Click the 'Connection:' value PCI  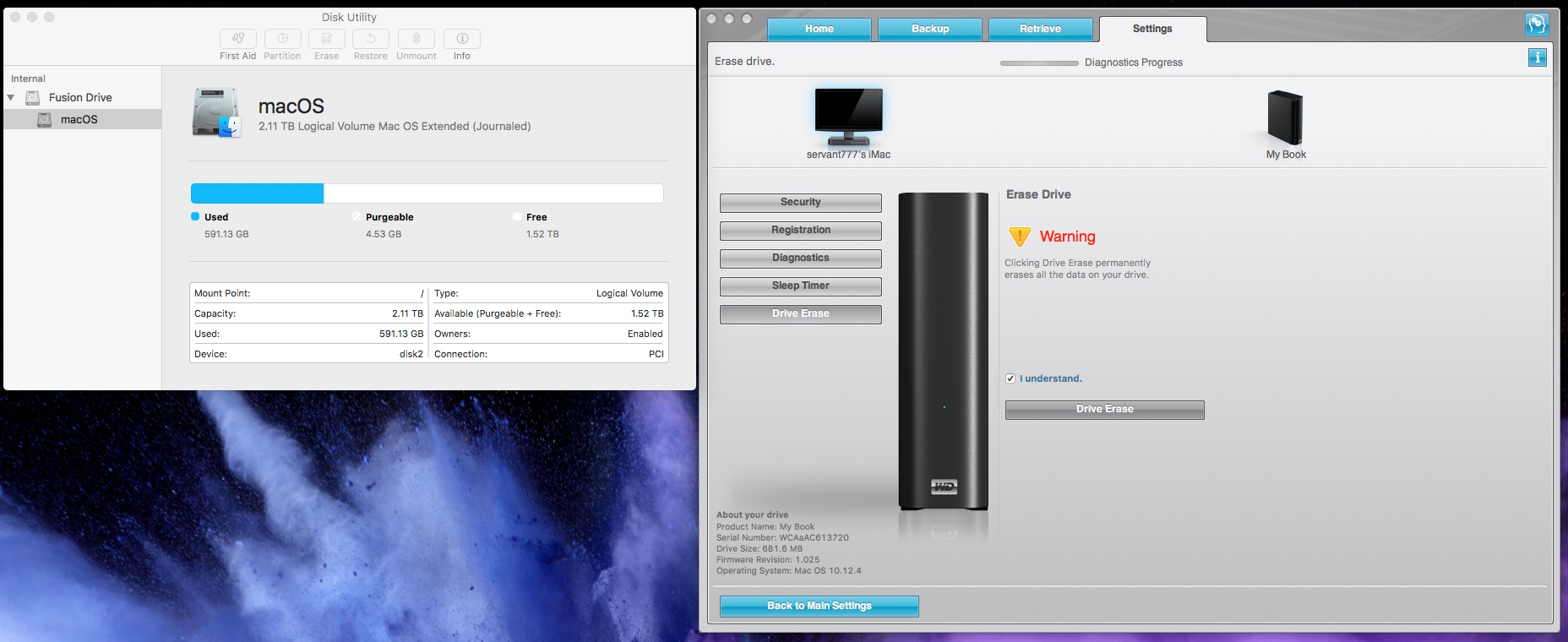[656, 354]
